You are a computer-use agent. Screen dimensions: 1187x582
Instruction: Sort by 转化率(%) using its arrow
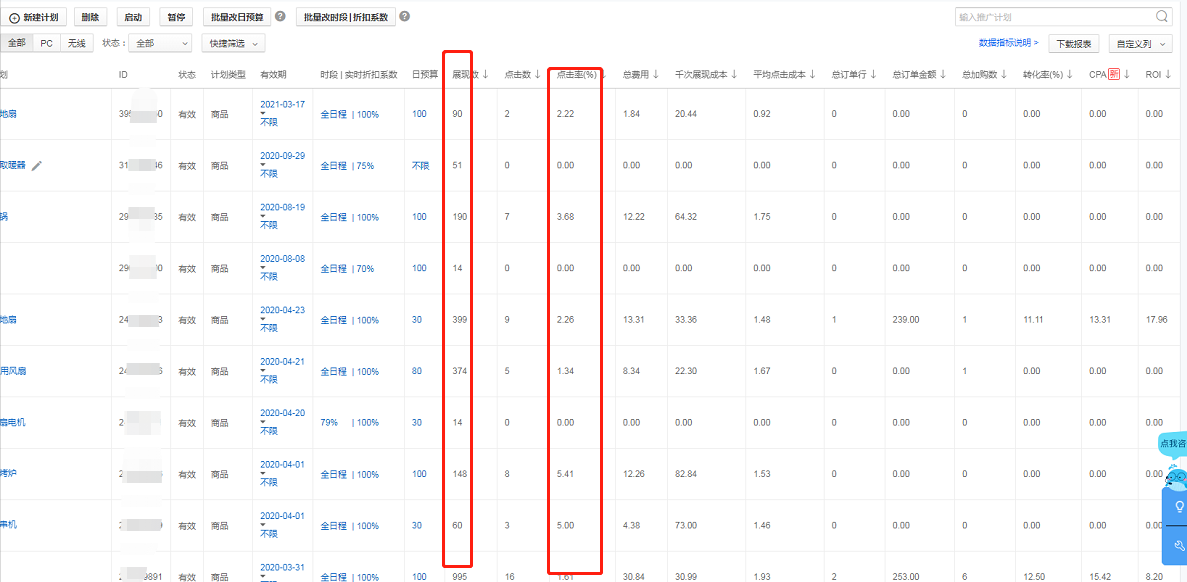(1070, 74)
